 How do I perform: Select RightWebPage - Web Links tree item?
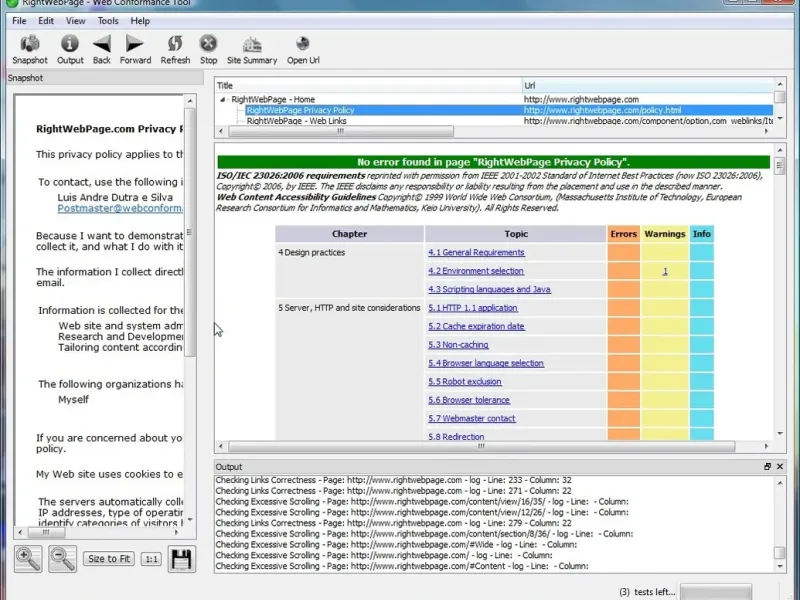296,121
